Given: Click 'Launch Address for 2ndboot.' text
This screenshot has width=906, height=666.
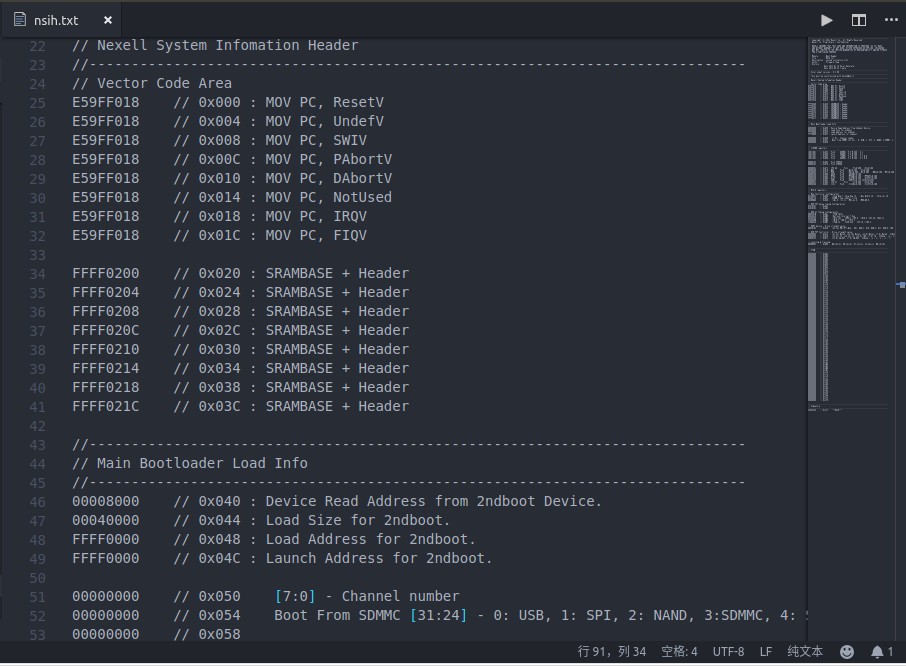Looking at the screenshot, I should click(379, 559).
